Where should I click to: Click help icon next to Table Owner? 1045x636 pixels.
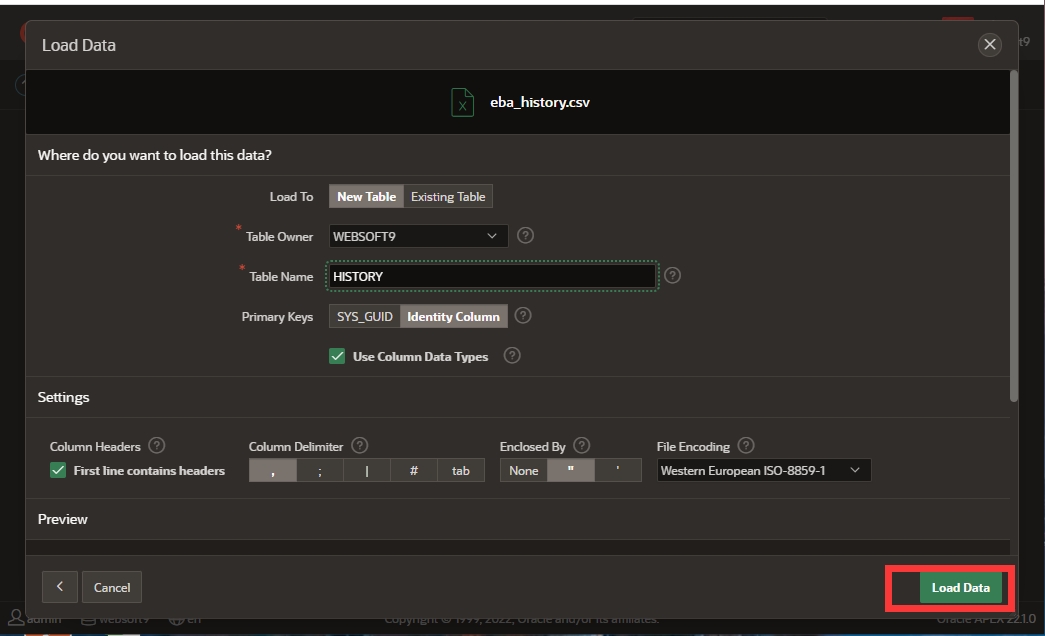pyautogui.click(x=526, y=236)
